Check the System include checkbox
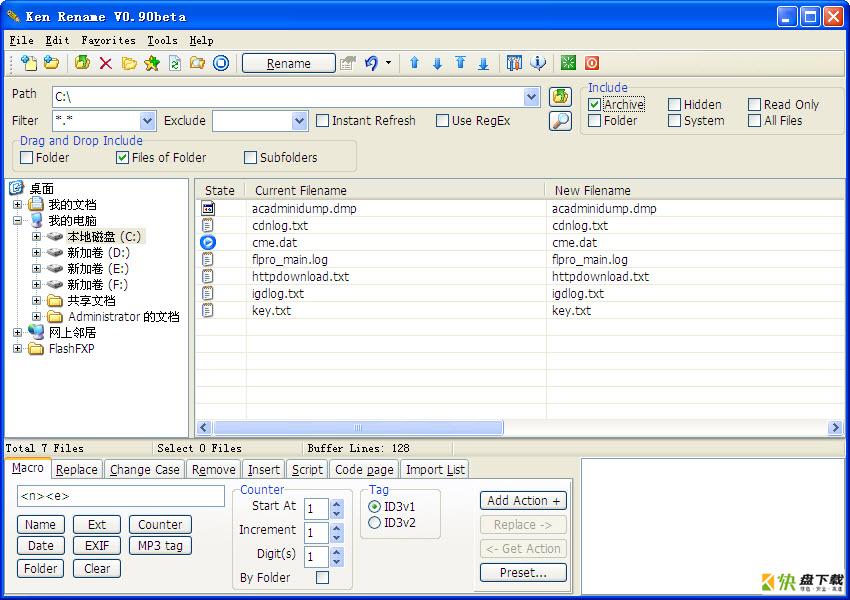 point(674,121)
